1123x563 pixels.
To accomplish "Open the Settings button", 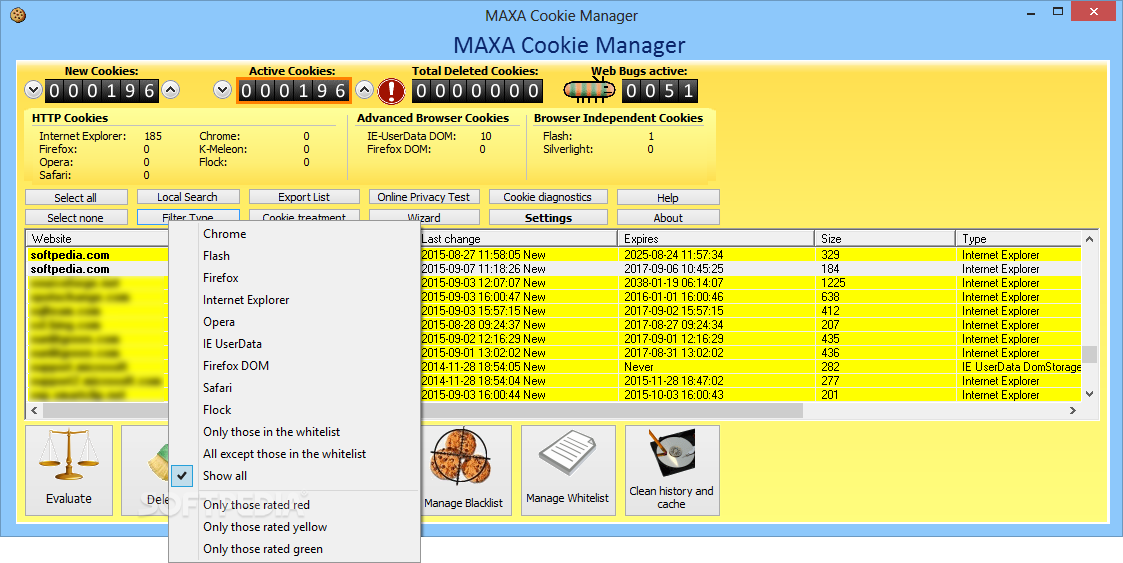I will pyautogui.click(x=548, y=217).
